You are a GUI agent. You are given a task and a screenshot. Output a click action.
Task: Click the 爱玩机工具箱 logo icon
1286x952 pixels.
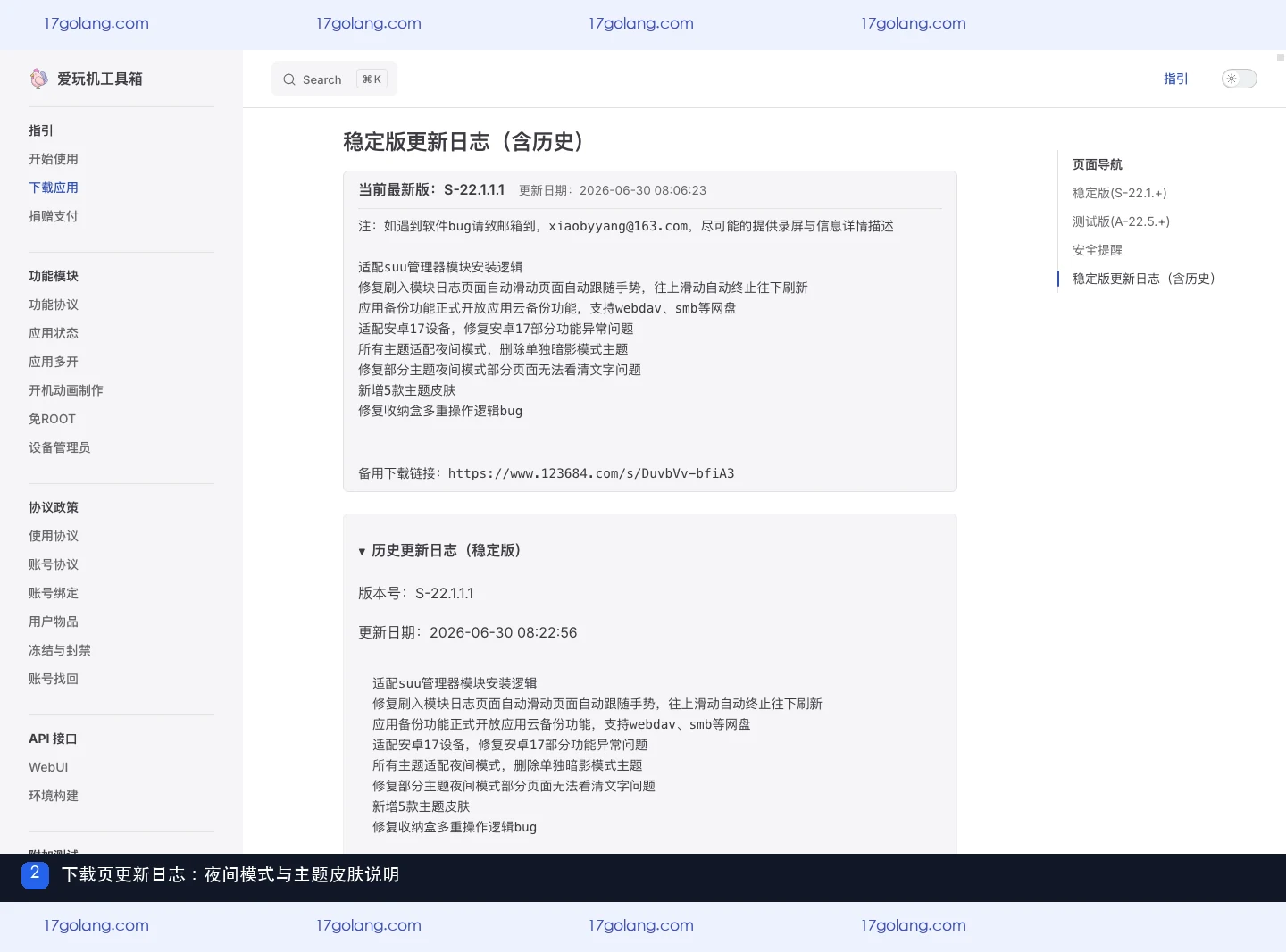[38, 79]
